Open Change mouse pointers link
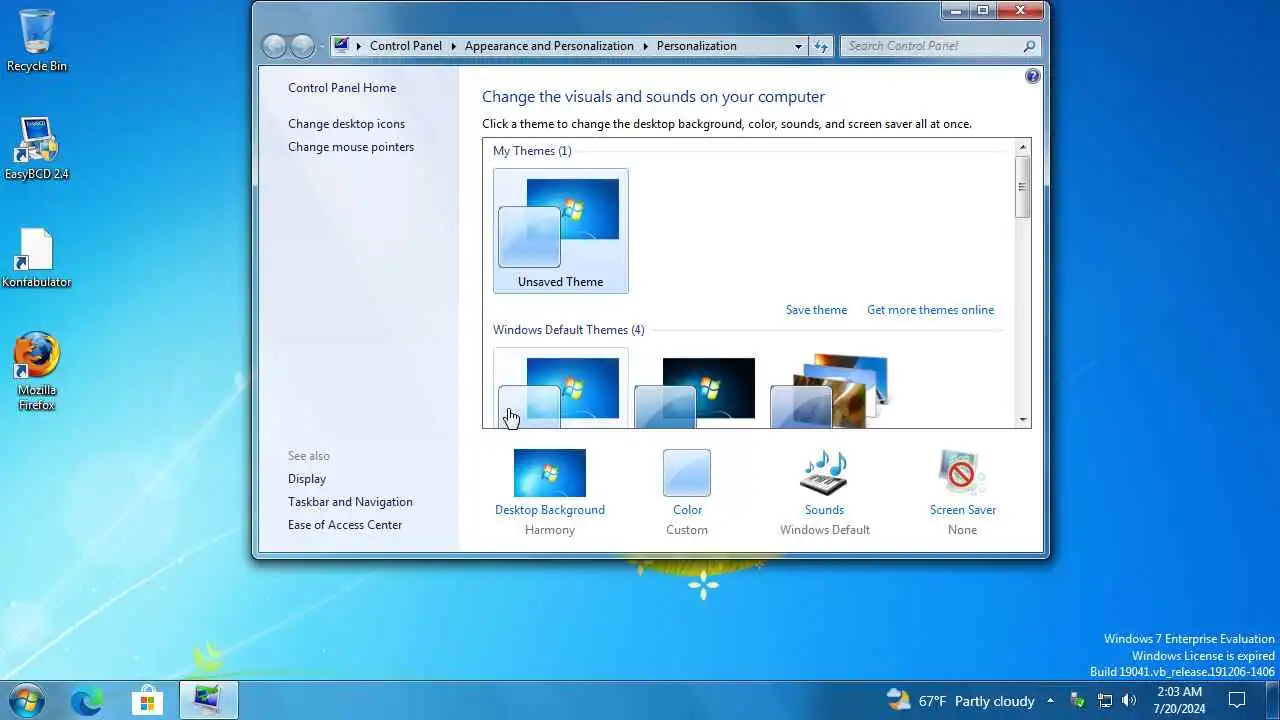The height and width of the screenshot is (720, 1280). click(x=351, y=147)
